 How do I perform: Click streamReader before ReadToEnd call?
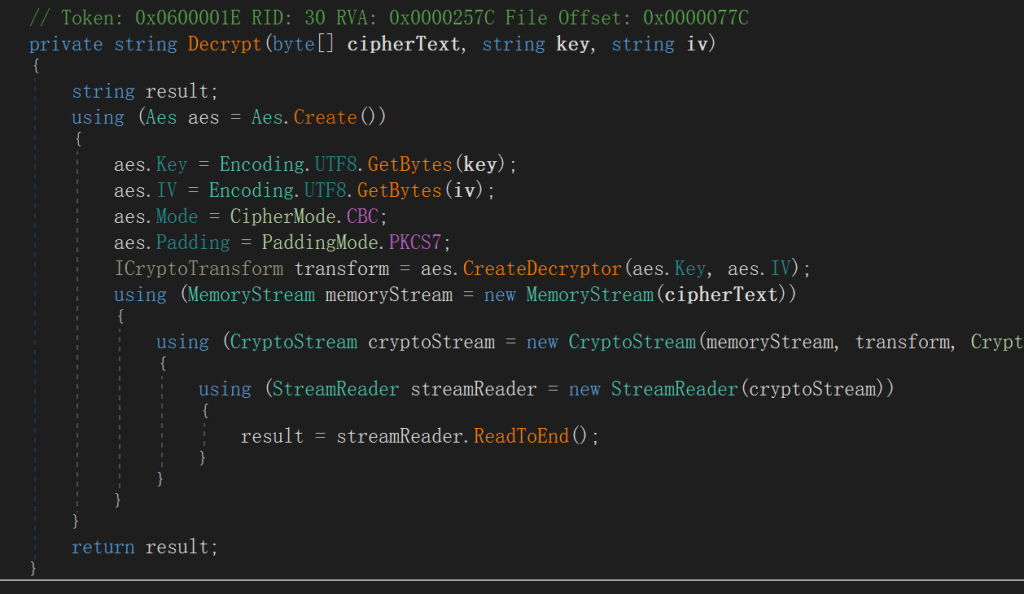point(400,437)
